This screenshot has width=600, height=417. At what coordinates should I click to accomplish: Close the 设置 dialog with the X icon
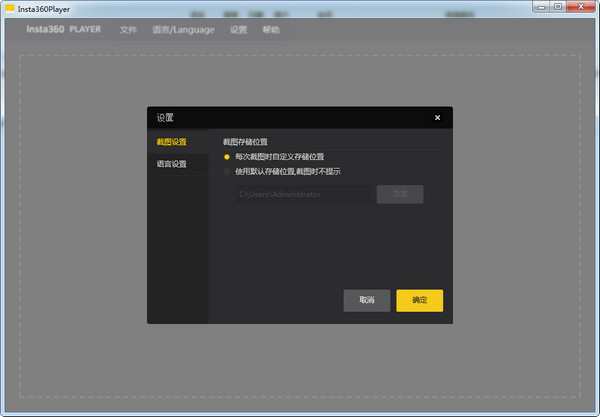tap(437, 118)
